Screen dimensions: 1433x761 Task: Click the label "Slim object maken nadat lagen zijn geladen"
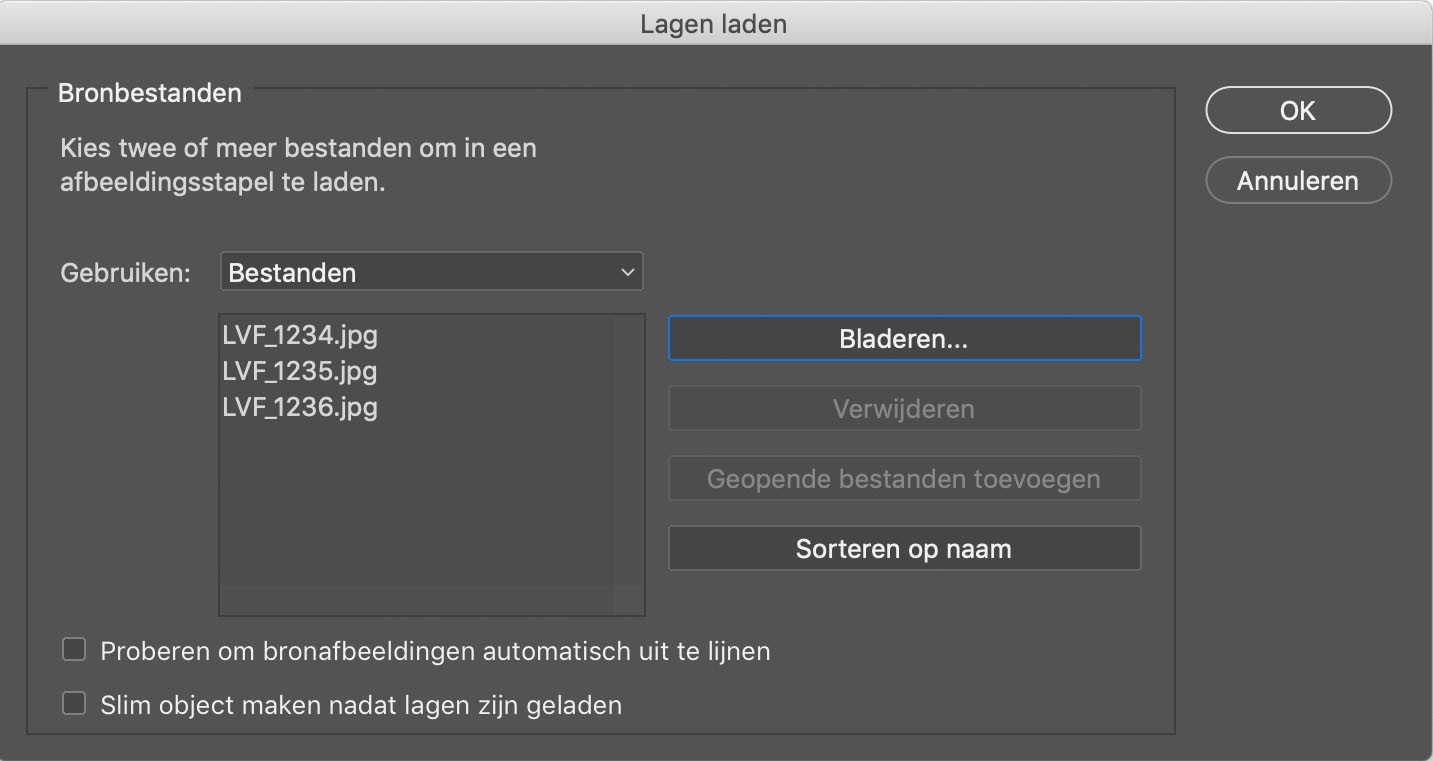pyautogui.click(x=360, y=704)
